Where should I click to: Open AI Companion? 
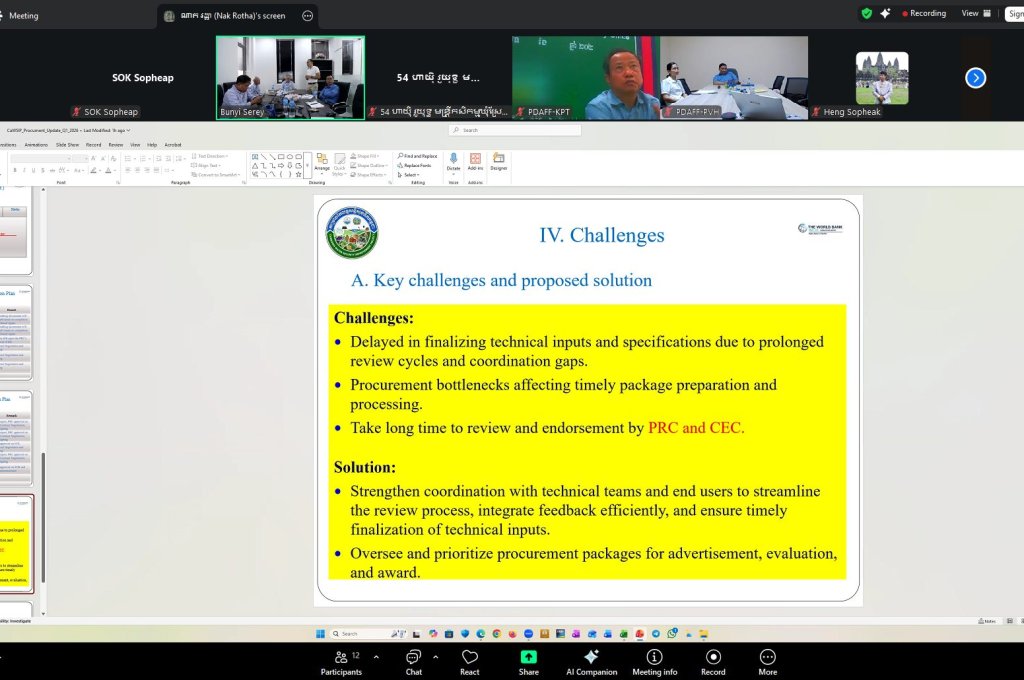[591, 660]
